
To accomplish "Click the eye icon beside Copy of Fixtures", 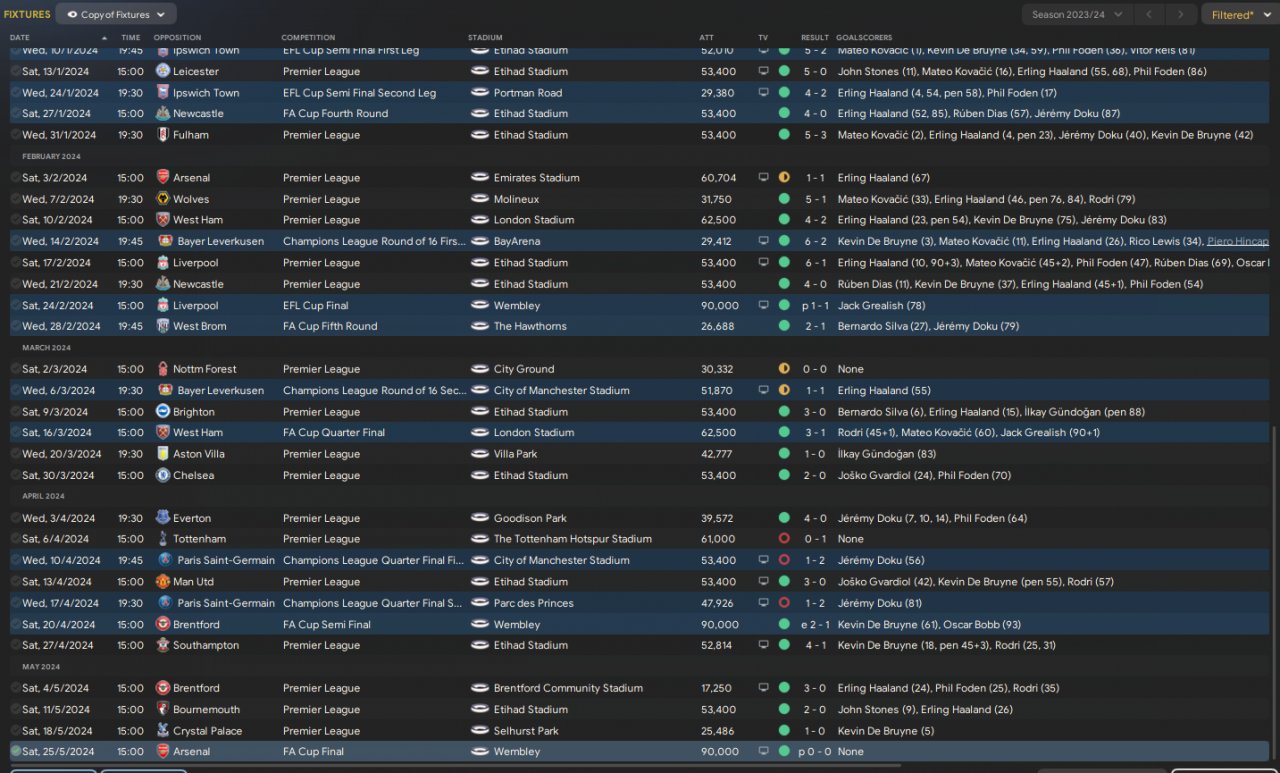I will pos(72,15).
